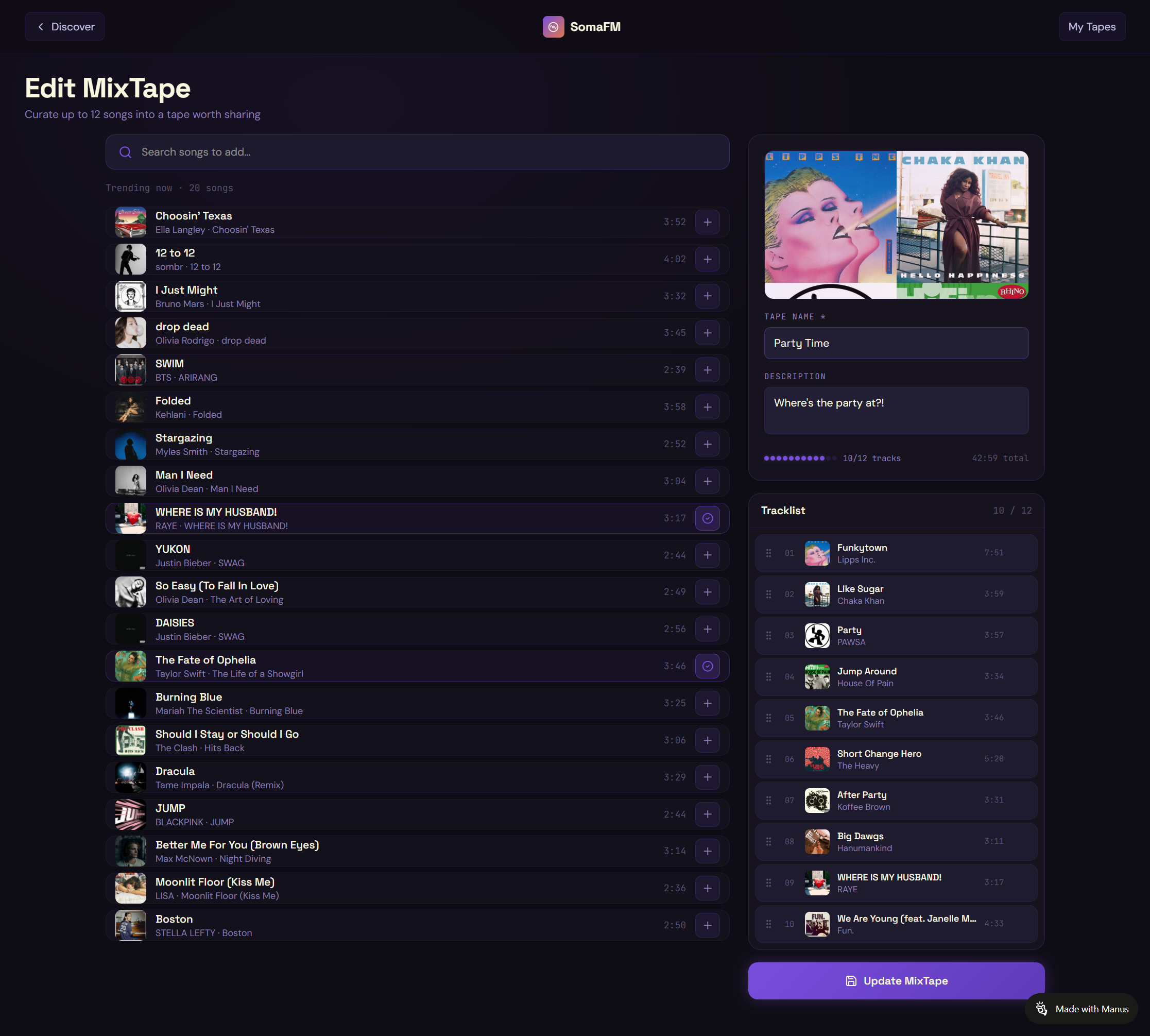Edit the description Where's the party at?!
The image size is (1150, 1036).
pyautogui.click(x=896, y=411)
